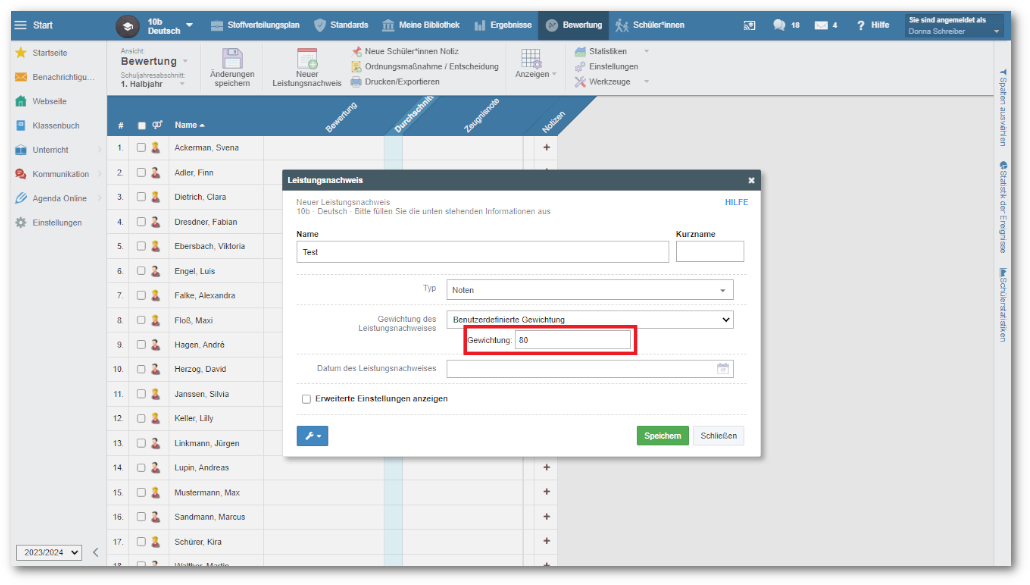Switch to the Stoffverteilungsplan tab
The width and height of the screenshot is (1030, 585).
pos(256,25)
